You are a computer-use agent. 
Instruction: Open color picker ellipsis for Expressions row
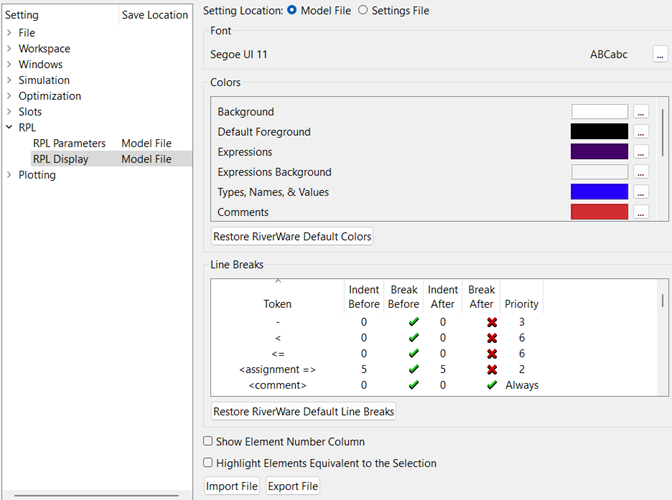(x=641, y=152)
